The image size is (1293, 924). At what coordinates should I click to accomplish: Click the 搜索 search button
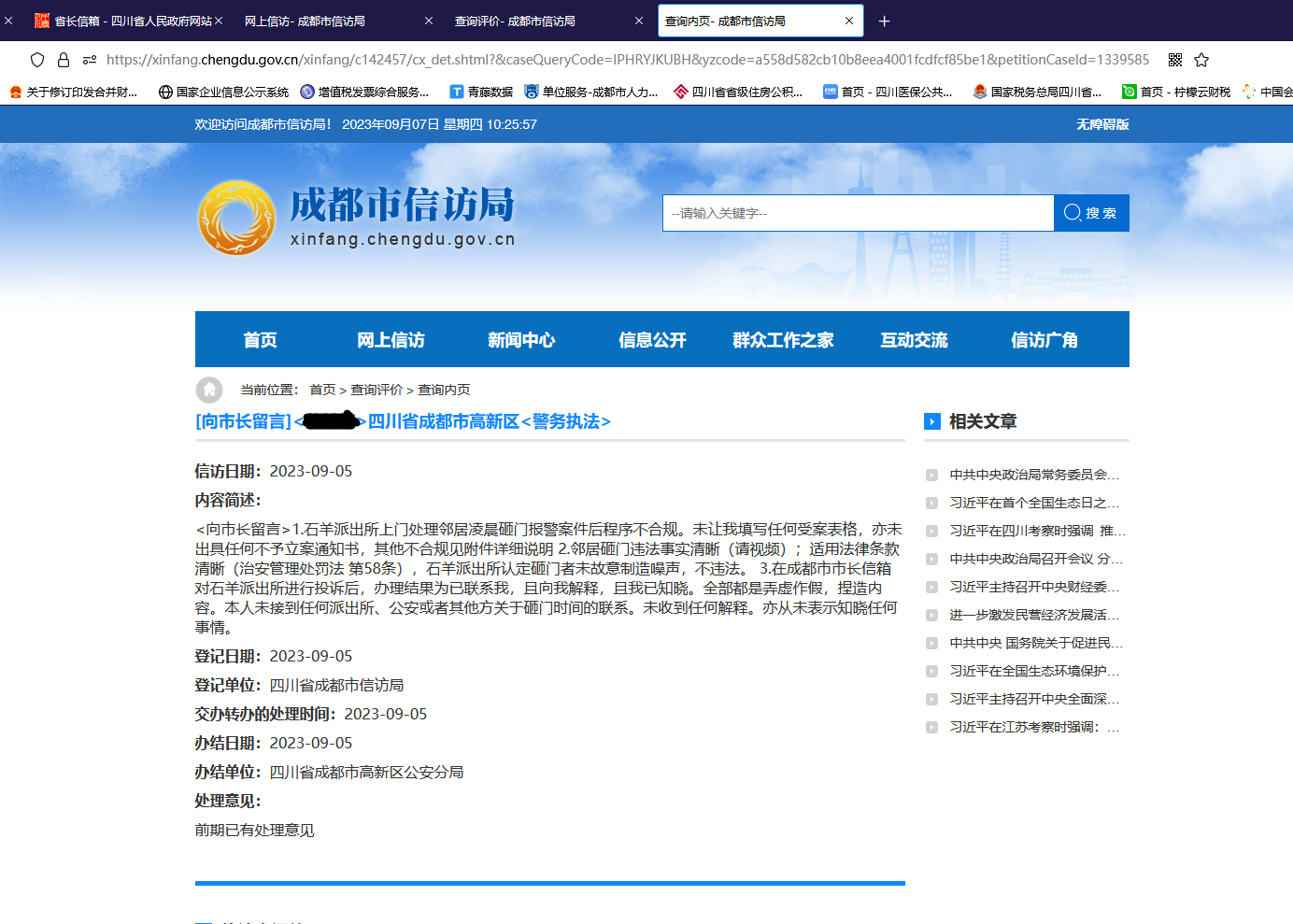pyautogui.click(x=1091, y=213)
